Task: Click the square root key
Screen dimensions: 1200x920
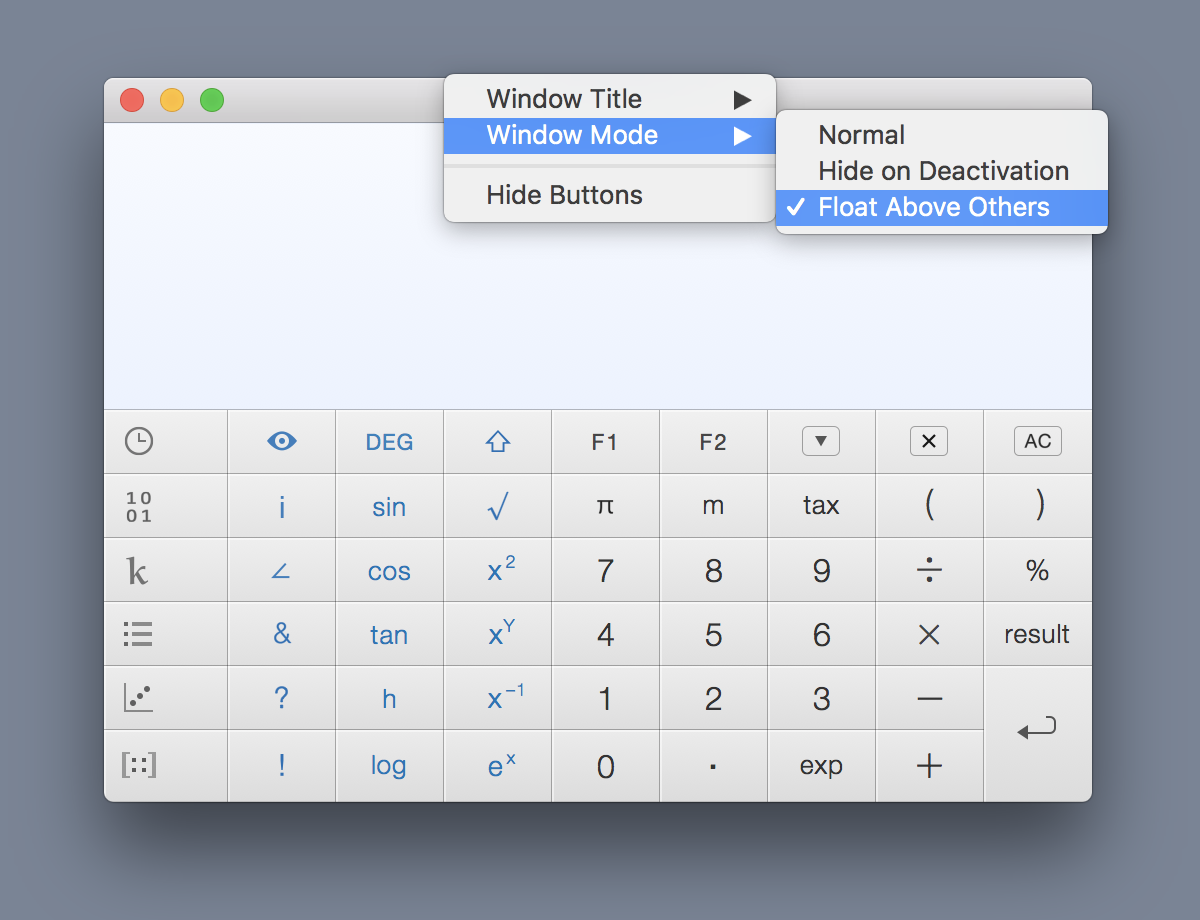Action: pos(498,506)
